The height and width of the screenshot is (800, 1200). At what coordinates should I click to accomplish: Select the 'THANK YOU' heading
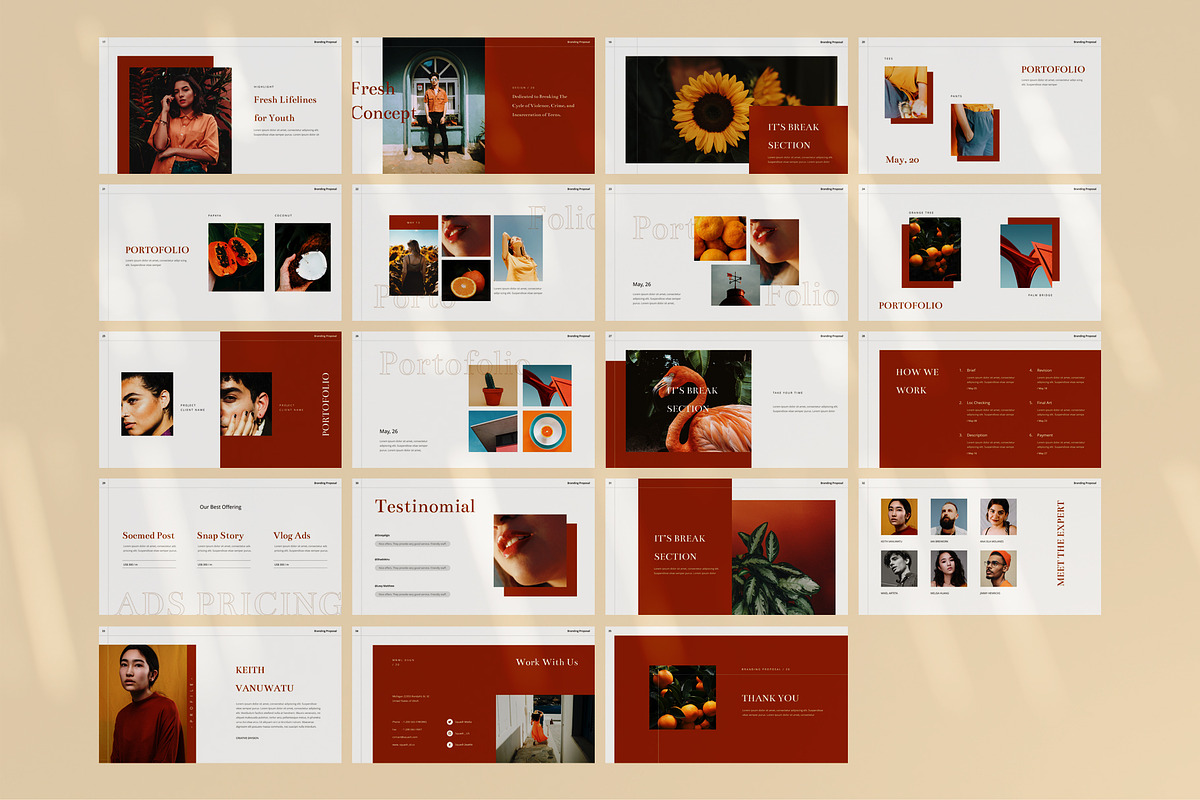[770, 698]
